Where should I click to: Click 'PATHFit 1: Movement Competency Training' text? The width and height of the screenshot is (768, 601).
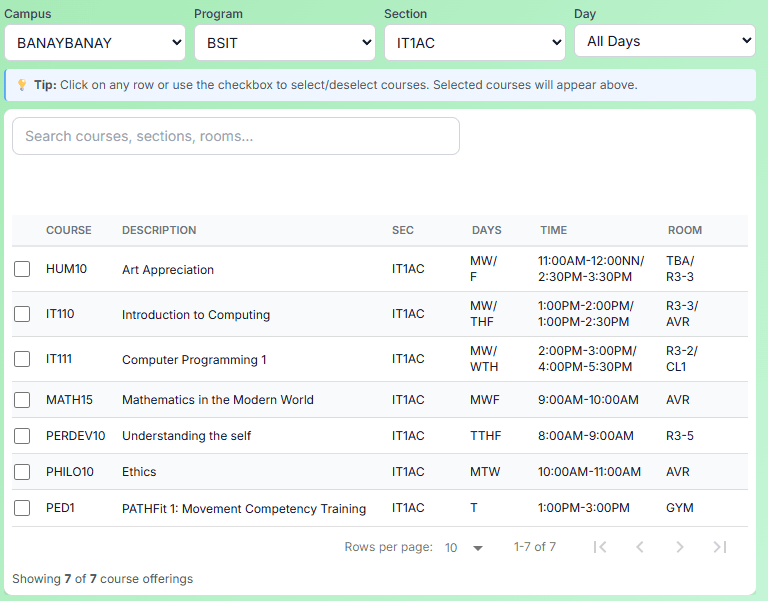[x=244, y=508]
